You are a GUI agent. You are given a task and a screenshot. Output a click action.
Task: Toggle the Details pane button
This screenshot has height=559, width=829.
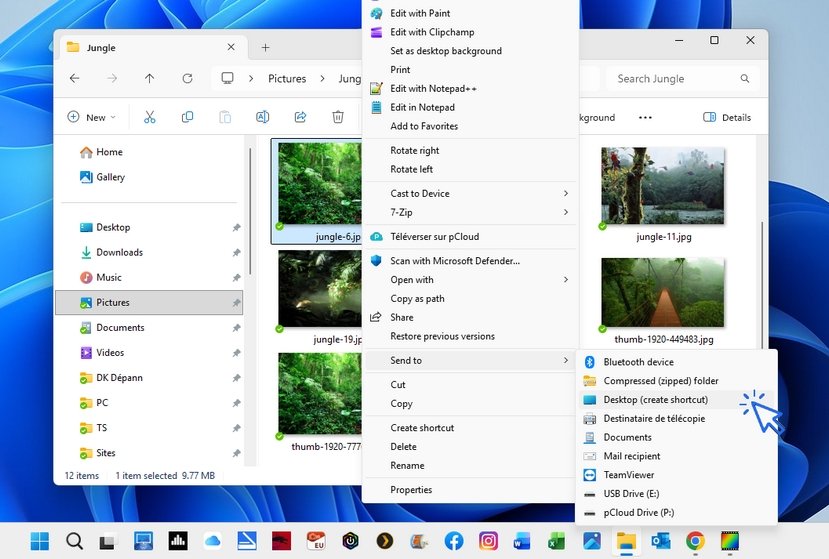coord(727,117)
